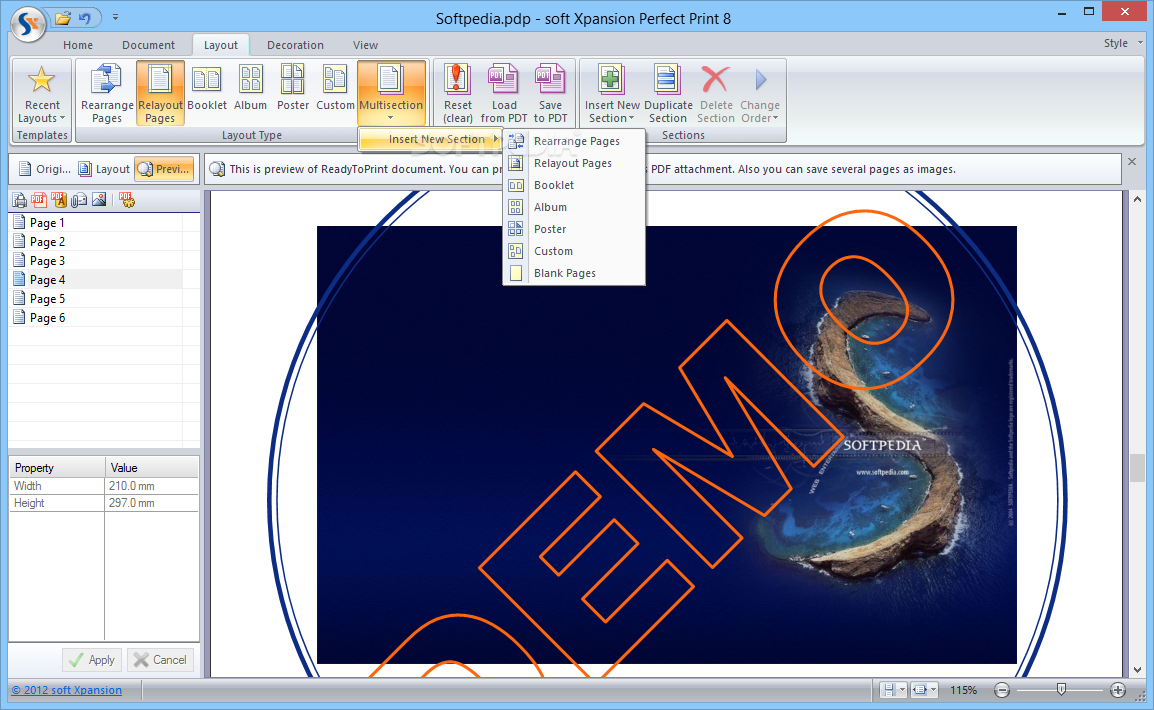The image size is (1154, 710).
Task: Open the Change Order dropdown
Action: (x=760, y=93)
